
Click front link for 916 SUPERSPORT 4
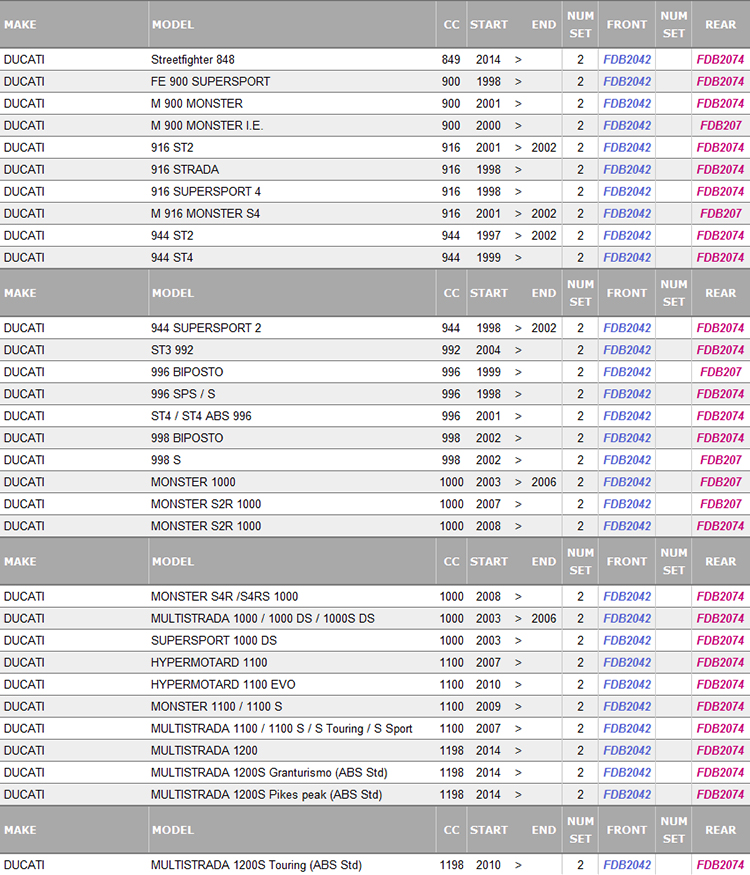[x=627, y=192]
